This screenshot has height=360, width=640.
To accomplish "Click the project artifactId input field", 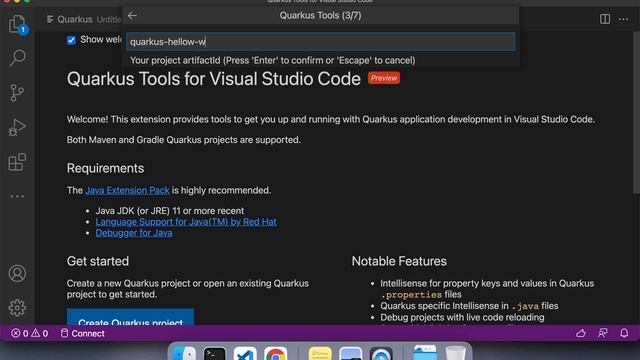I will point(320,42).
